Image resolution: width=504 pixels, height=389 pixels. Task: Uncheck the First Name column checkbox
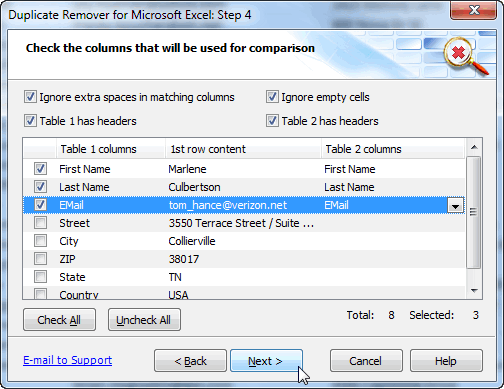pos(40,169)
